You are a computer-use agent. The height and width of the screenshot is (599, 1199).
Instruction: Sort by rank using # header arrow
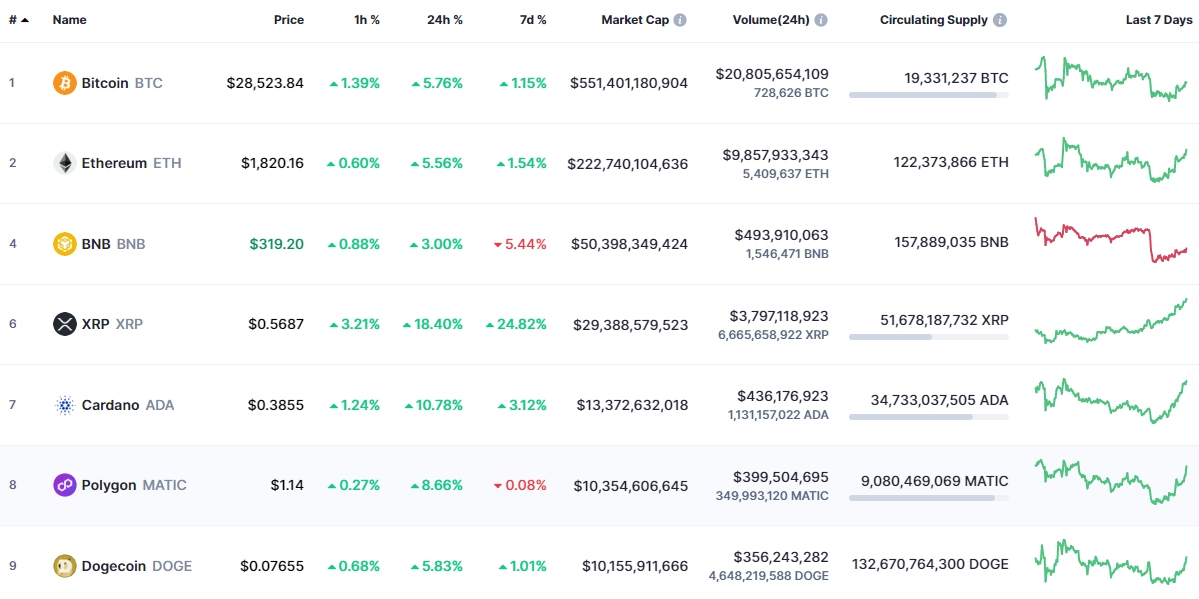[20, 20]
